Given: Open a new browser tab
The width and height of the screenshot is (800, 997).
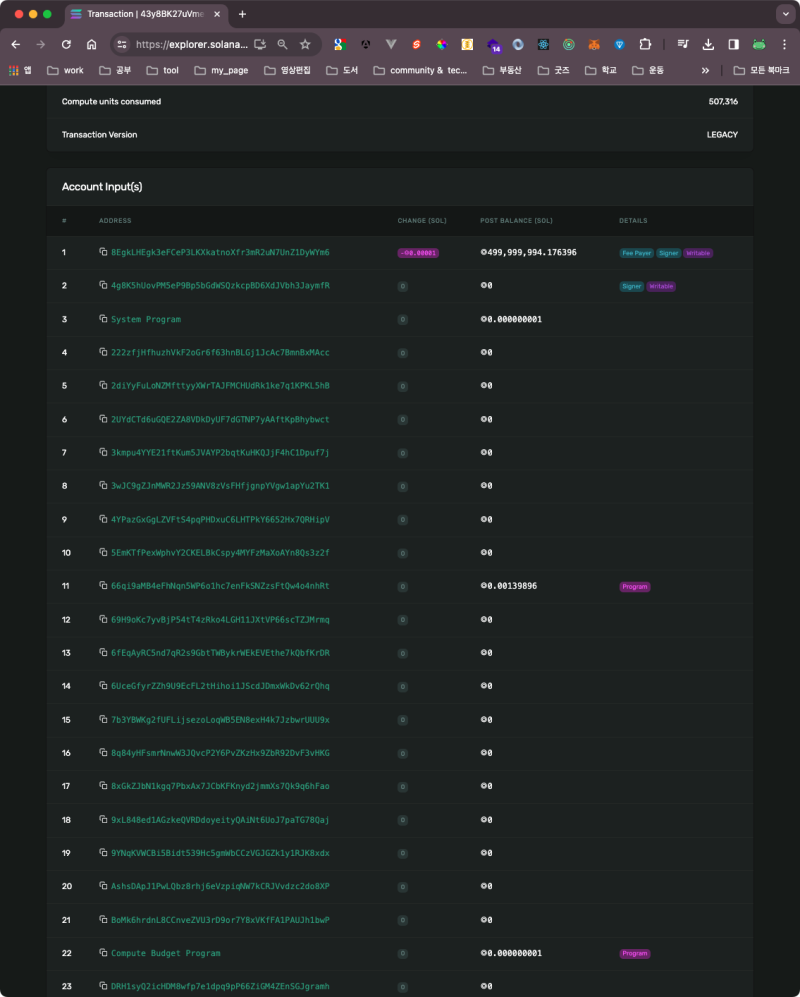Looking at the screenshot, I should click(x=242, y=14).
